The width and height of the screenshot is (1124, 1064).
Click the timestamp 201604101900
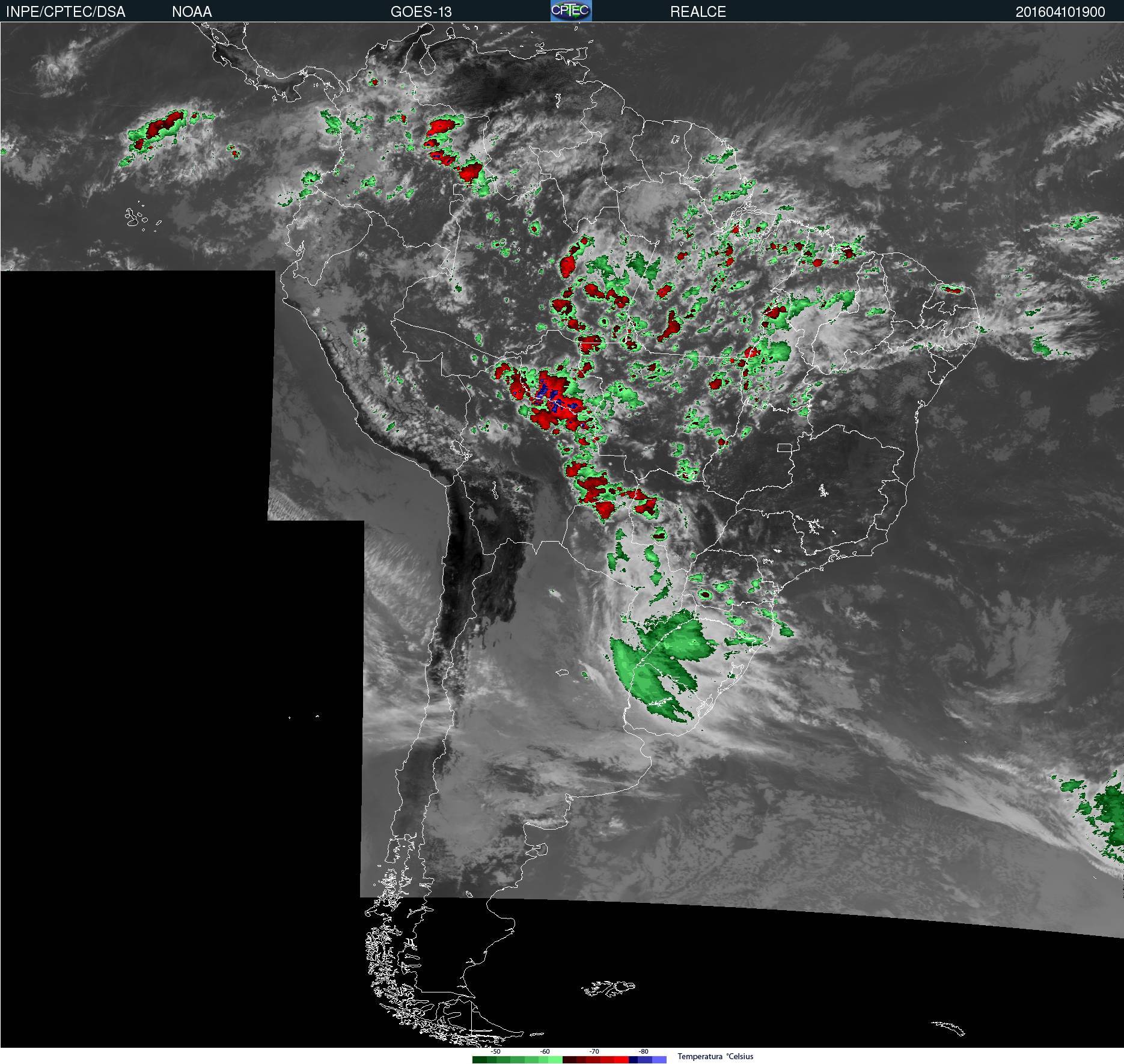pos(1060,12)
